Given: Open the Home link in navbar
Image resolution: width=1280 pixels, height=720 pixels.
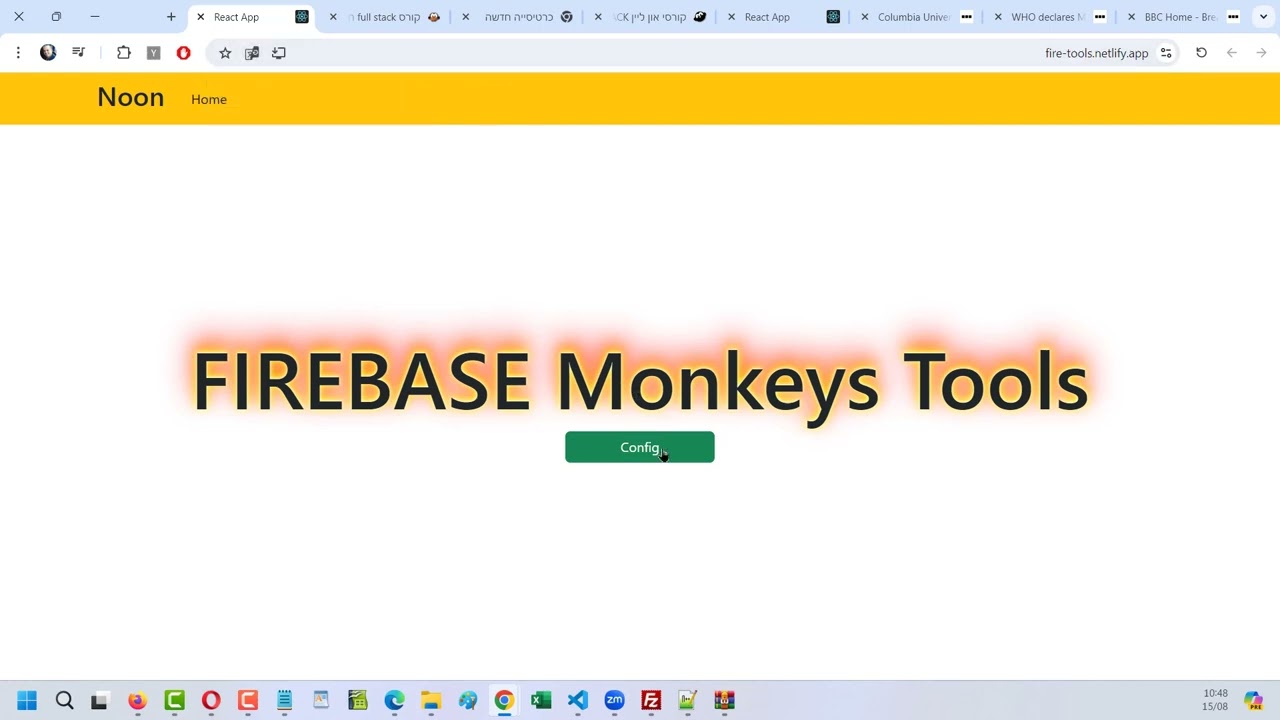Looking at the screenshot, I should pyautogui.click(x=209, y=99).
